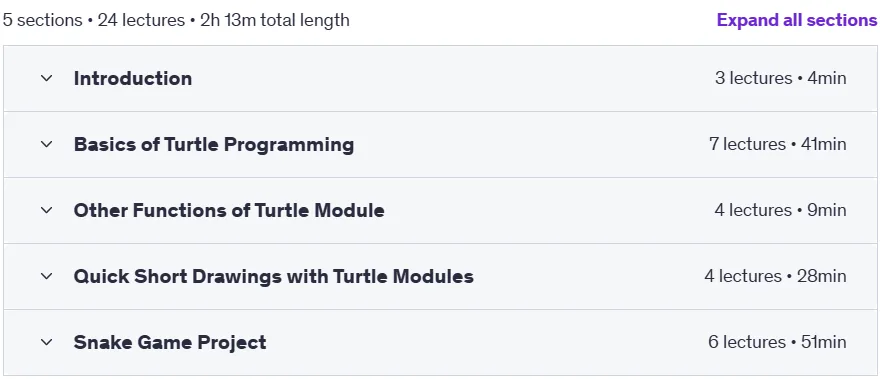The image size is (880, 379).
Task: Select Other Functions of Turtle Module title
Action: 229,211
